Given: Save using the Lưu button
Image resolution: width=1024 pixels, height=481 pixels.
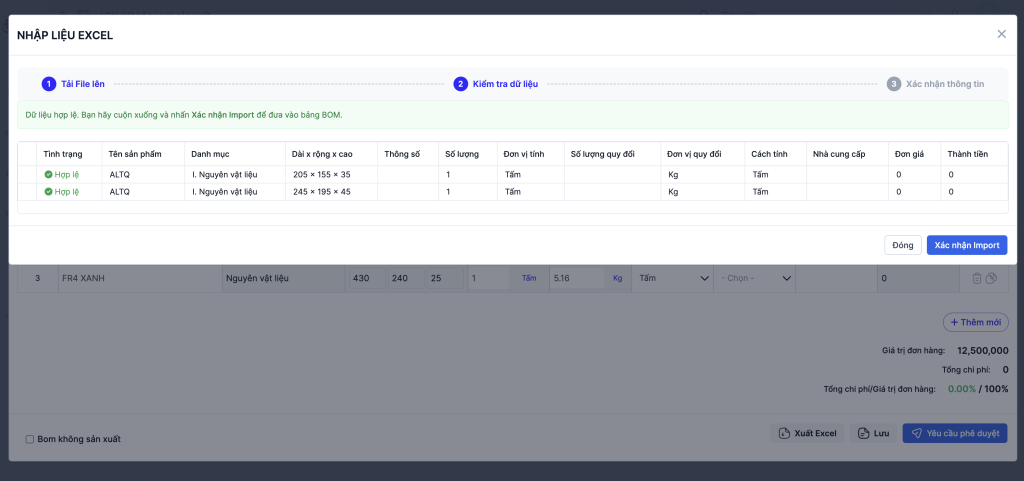Looking at the screenshot, I should tap(874, 433).
